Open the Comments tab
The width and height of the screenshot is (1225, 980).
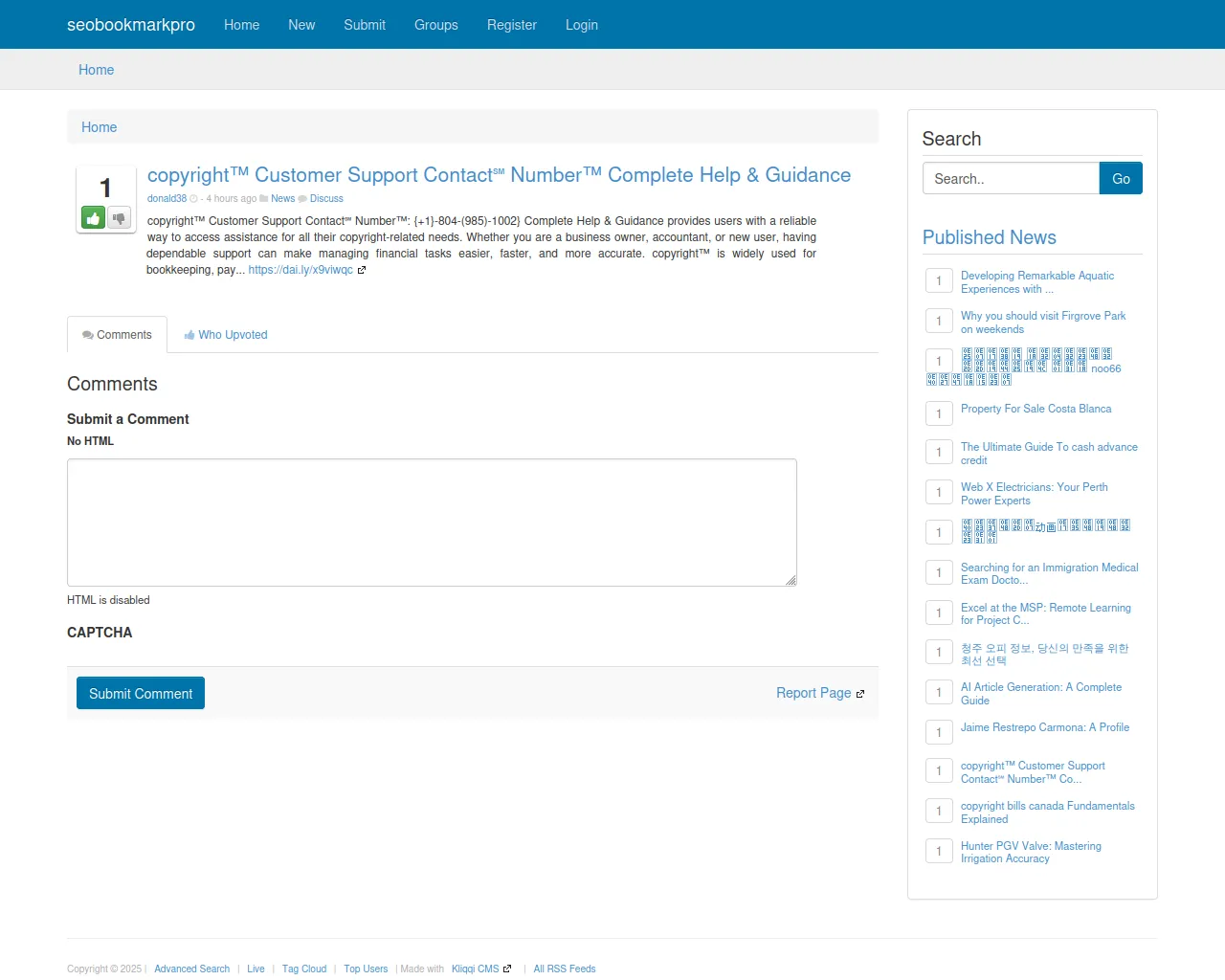click(117, 335)
